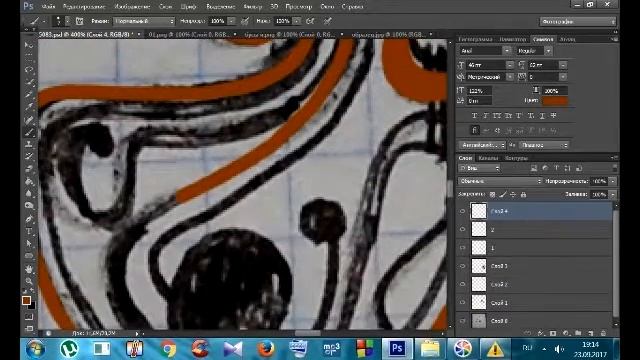Open the text language dropdown
The height and width of the screenshot is (360, 640).
point(482,145)
